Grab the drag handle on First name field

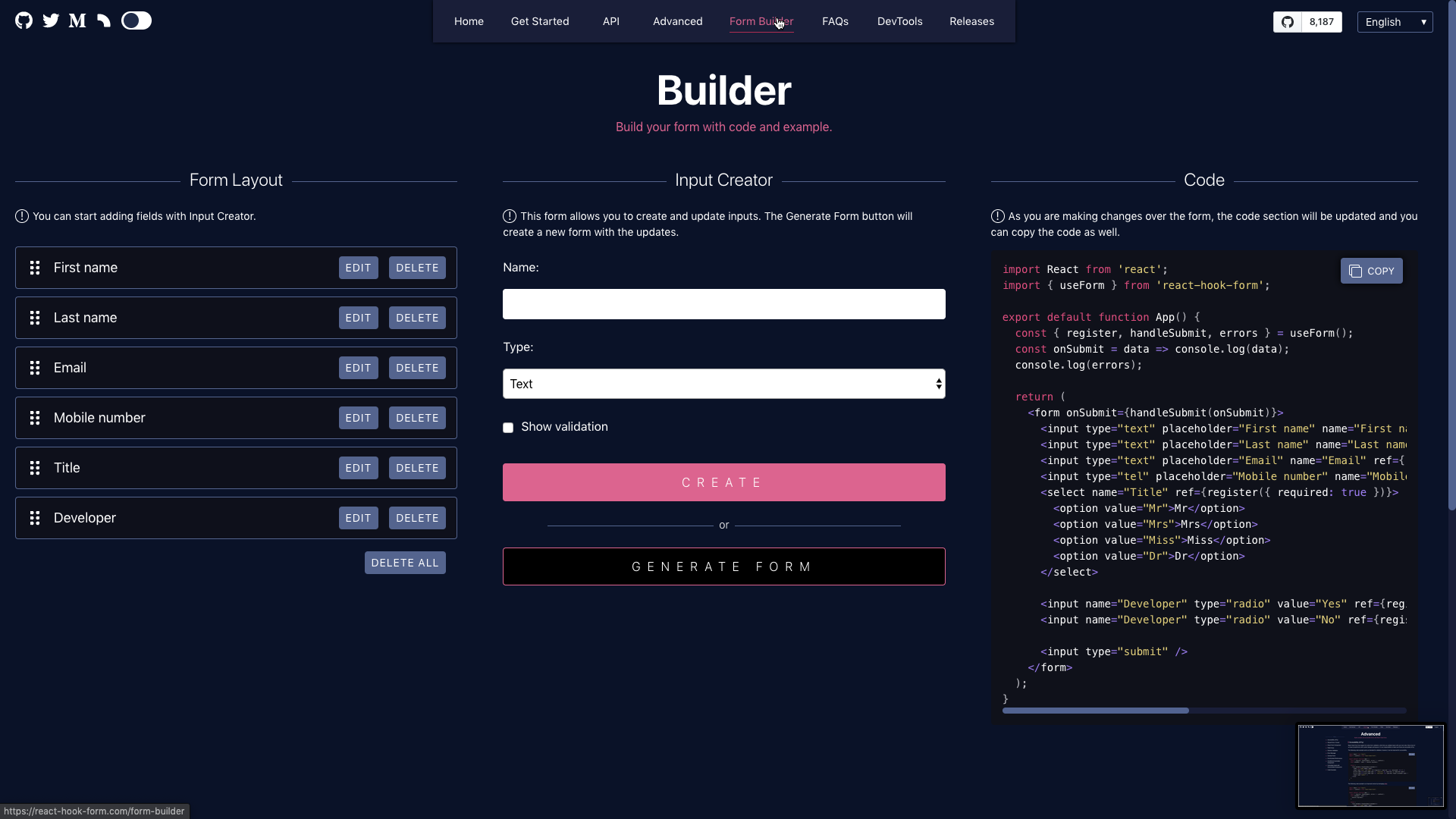pyautogui.click(x=34, y=267)
